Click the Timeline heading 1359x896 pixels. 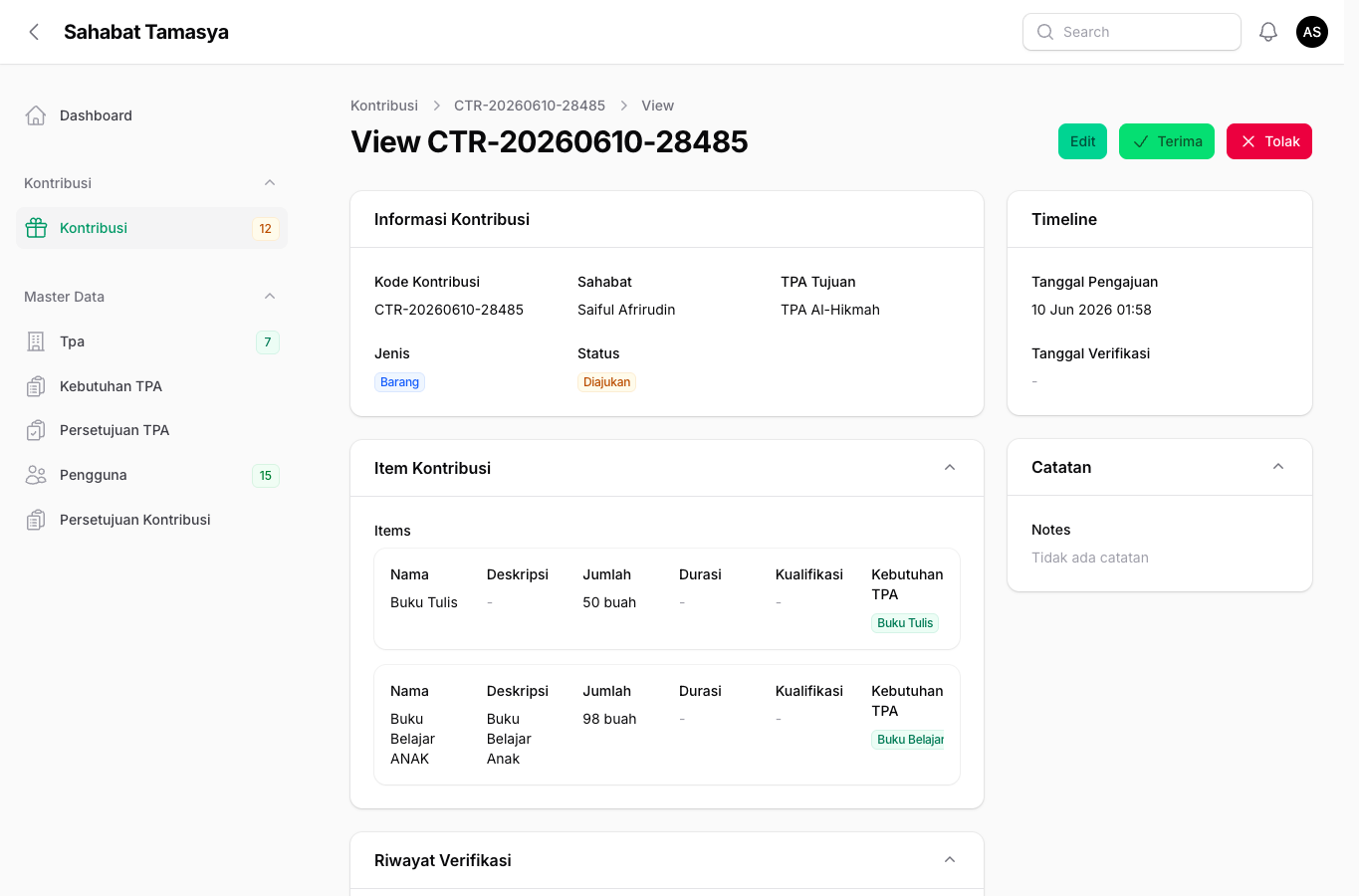(x=1064, y=219)
